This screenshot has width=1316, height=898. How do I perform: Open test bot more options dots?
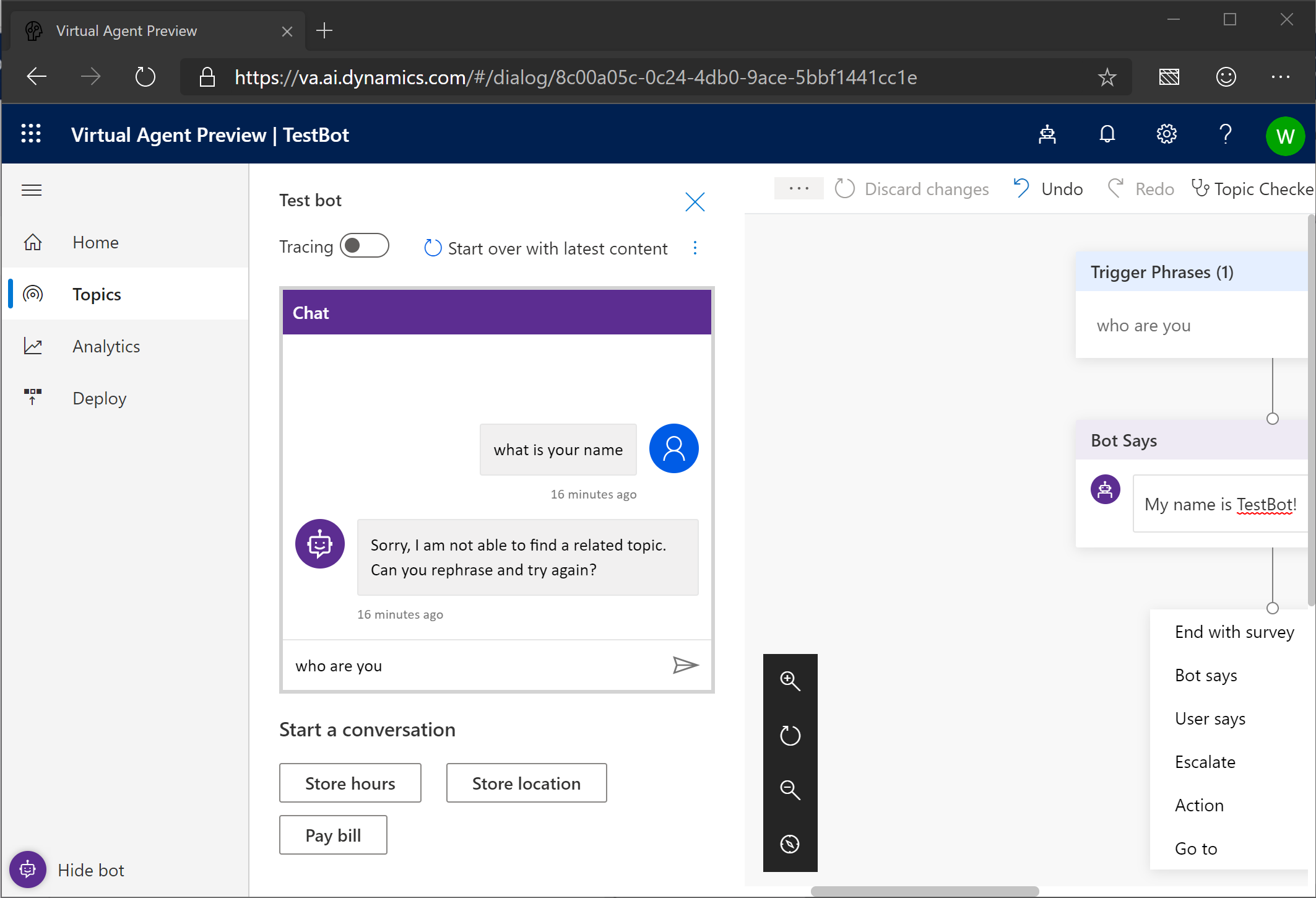(695, 248)
